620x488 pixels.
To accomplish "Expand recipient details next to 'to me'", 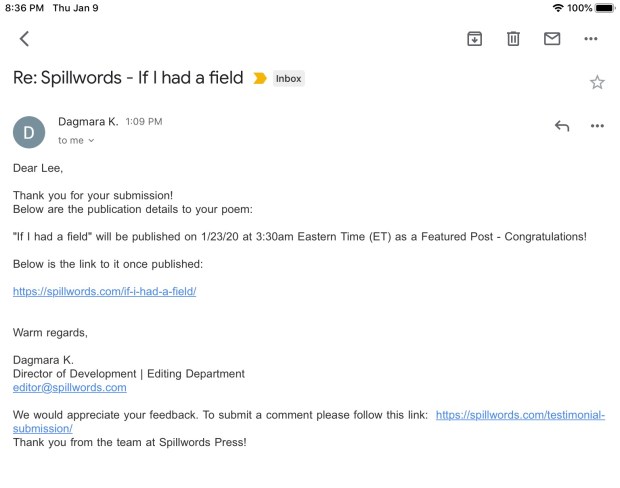I will (91, 141).
